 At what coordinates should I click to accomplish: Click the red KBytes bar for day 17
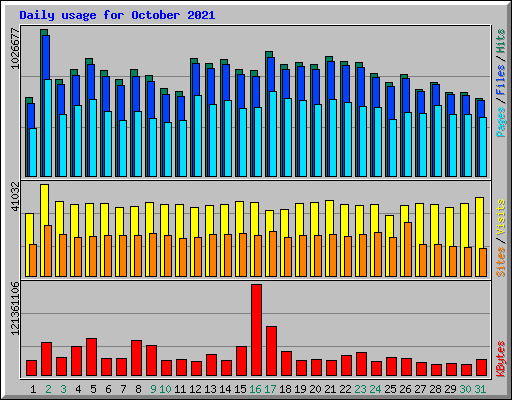pyautogui.click(x=271, y=351)
